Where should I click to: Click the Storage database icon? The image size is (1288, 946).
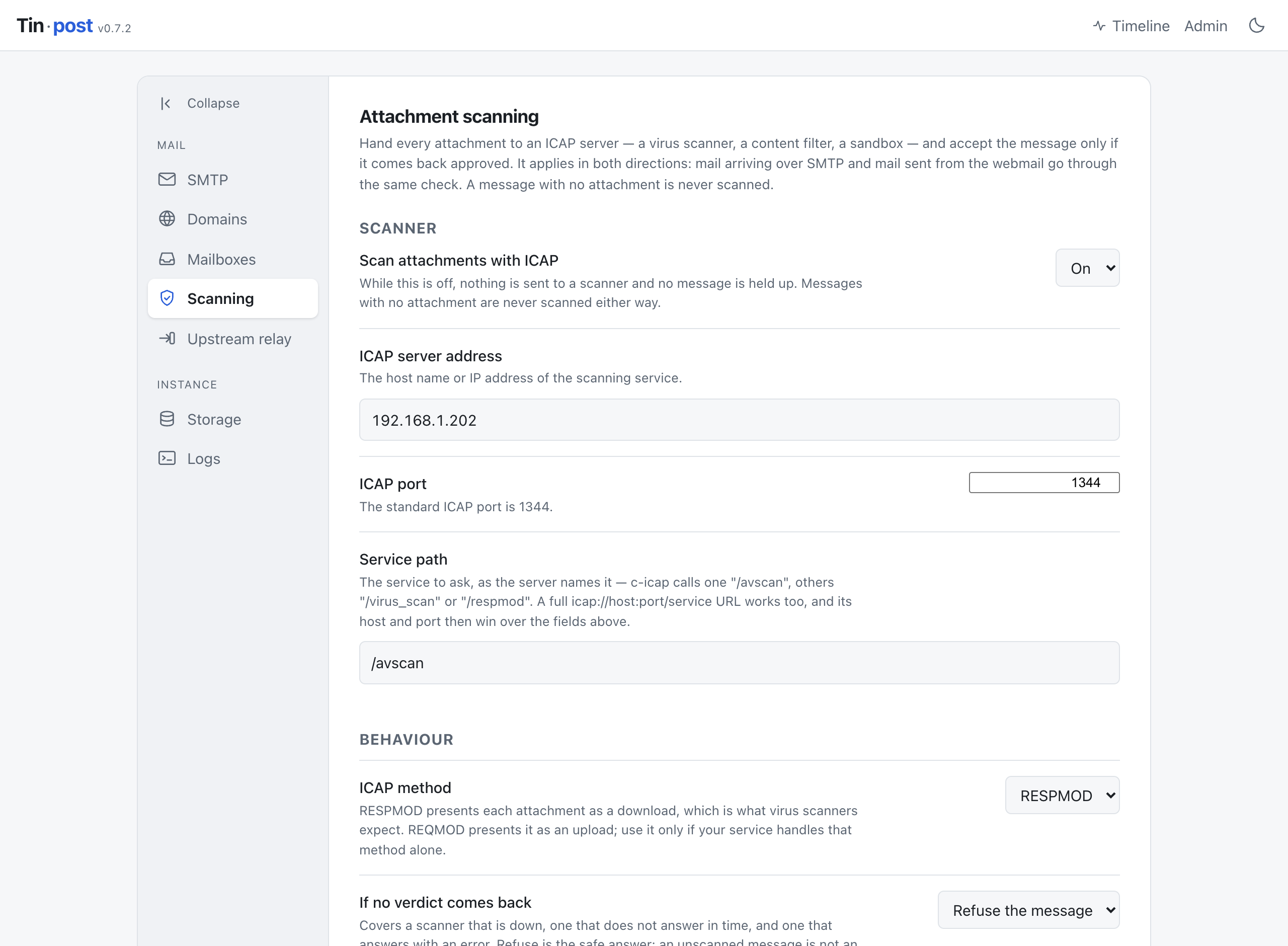click(x=167, y=419)
